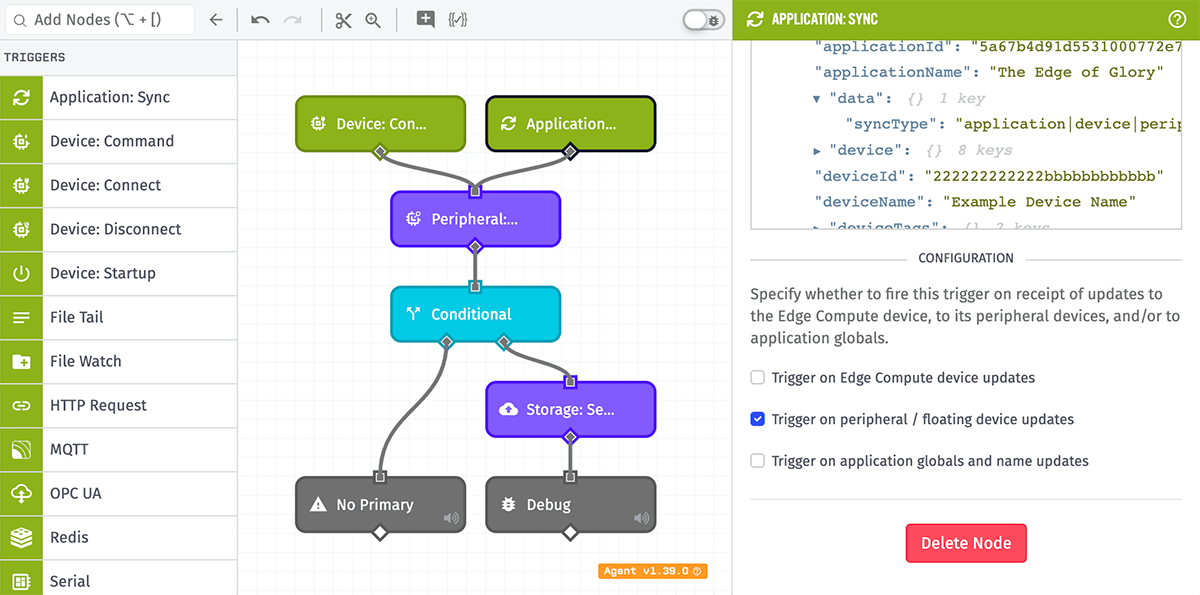Click the Application: Sync refresh icon
1200x595 pixels.
(x=21, y=97)
